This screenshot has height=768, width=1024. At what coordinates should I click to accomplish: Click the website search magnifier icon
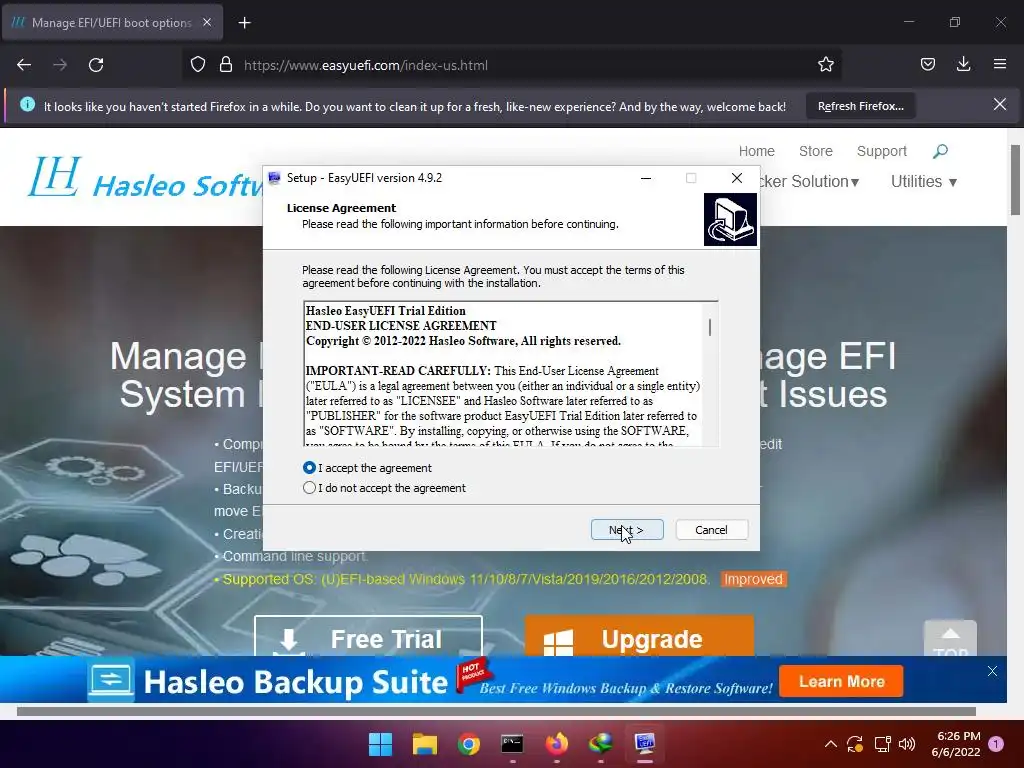click(940, 152)
